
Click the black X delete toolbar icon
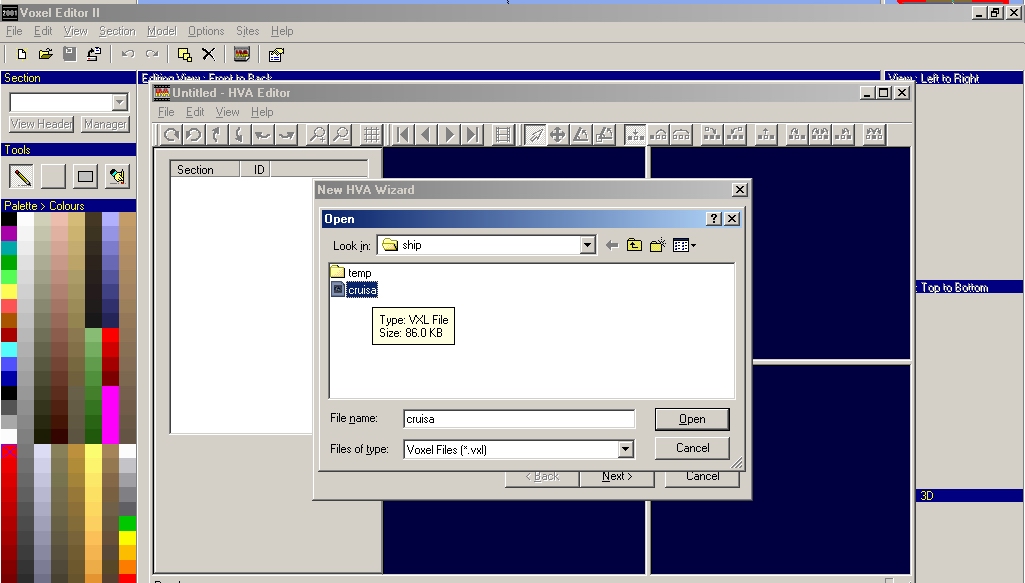(208, 55)
